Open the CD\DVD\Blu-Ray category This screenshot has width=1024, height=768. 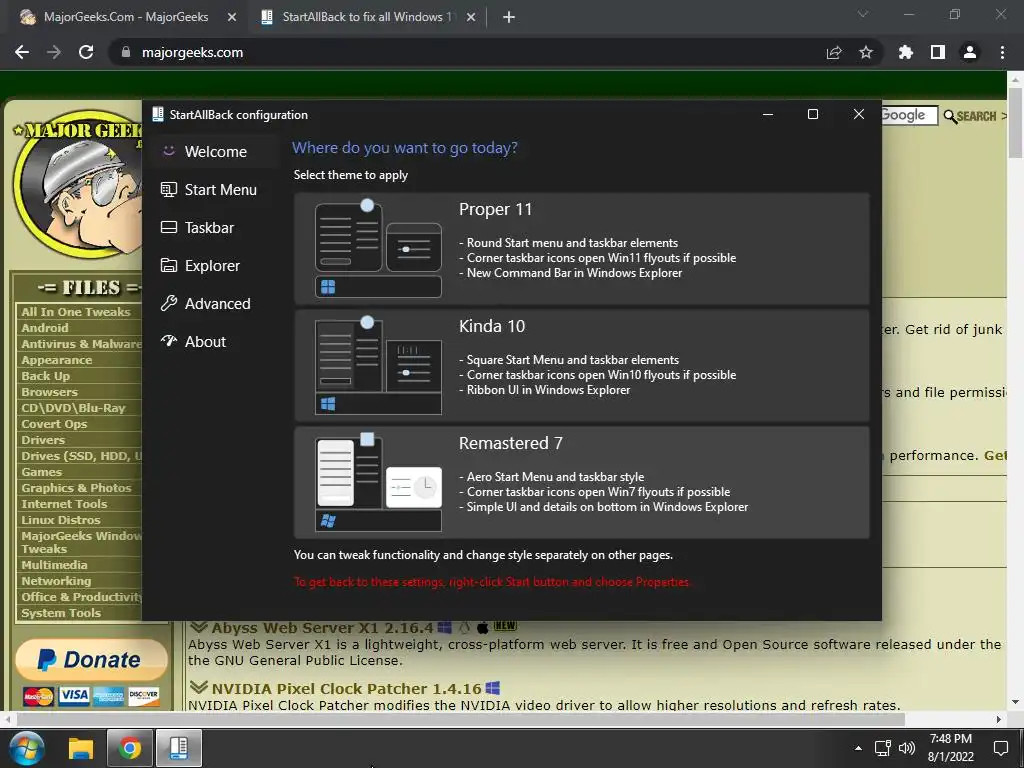click(x=73, y=408)
